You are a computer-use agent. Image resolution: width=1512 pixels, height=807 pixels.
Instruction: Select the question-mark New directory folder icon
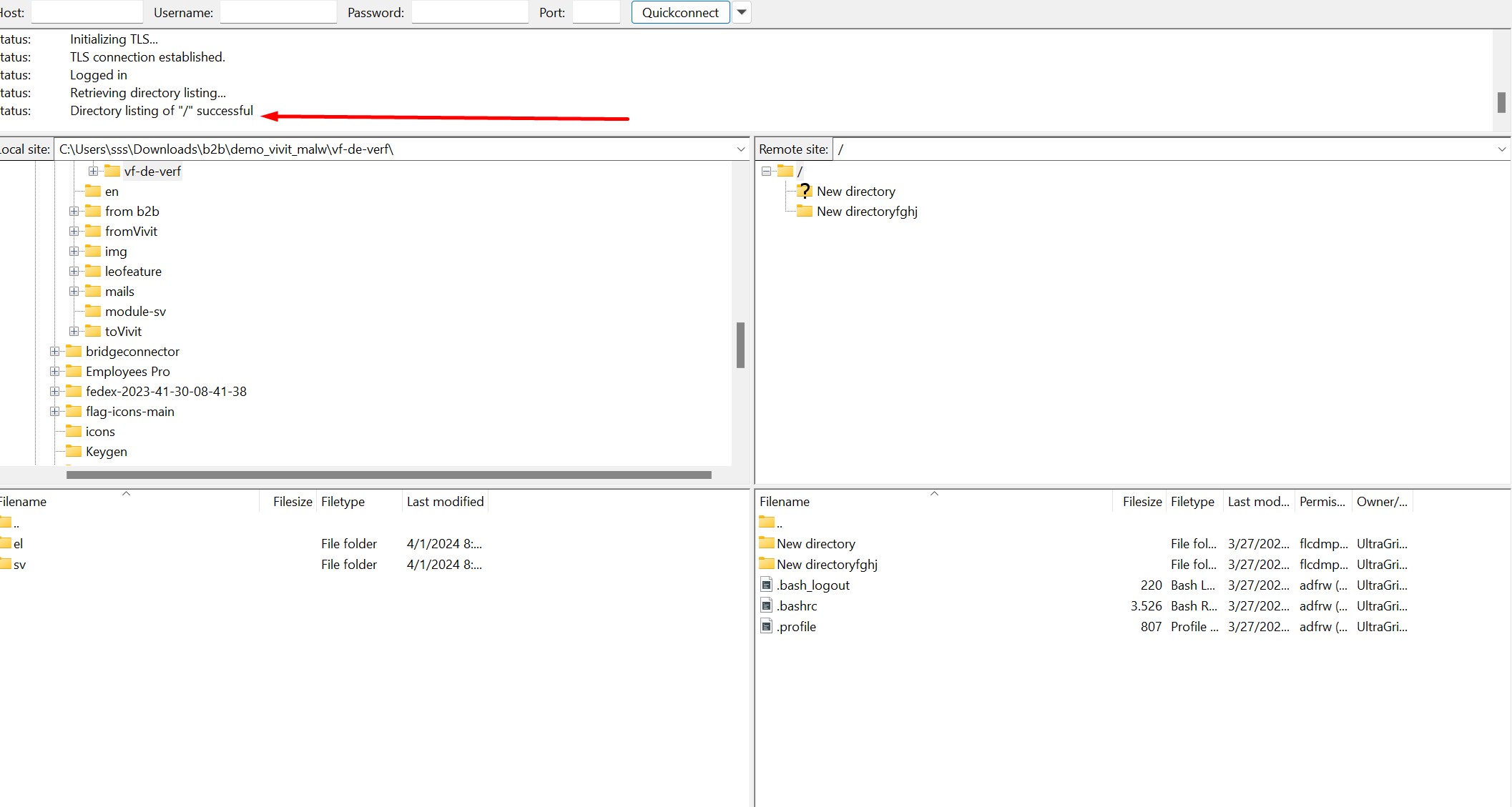[x=805, y=191]
